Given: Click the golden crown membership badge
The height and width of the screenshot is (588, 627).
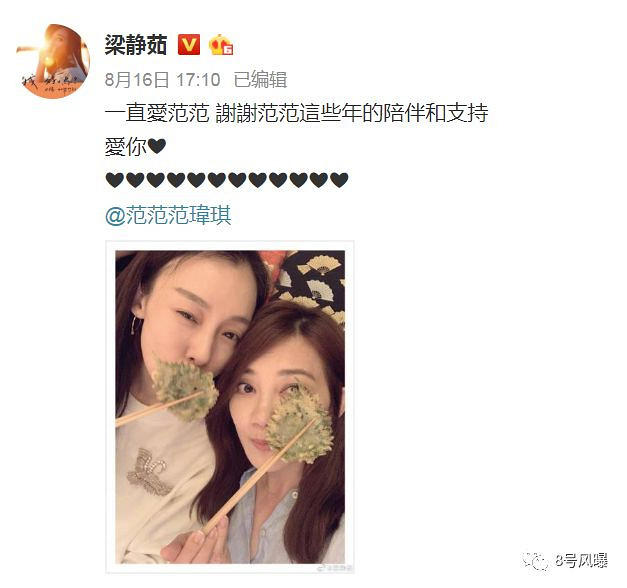Looking at the screenshot, I should pos(221,44).
